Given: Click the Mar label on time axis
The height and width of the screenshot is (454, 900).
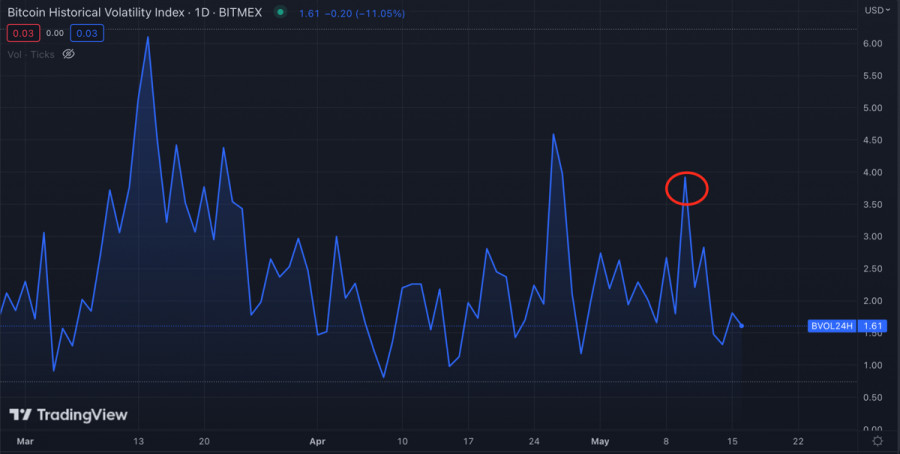Looking at the screenshot, I should tap(25, 440).
